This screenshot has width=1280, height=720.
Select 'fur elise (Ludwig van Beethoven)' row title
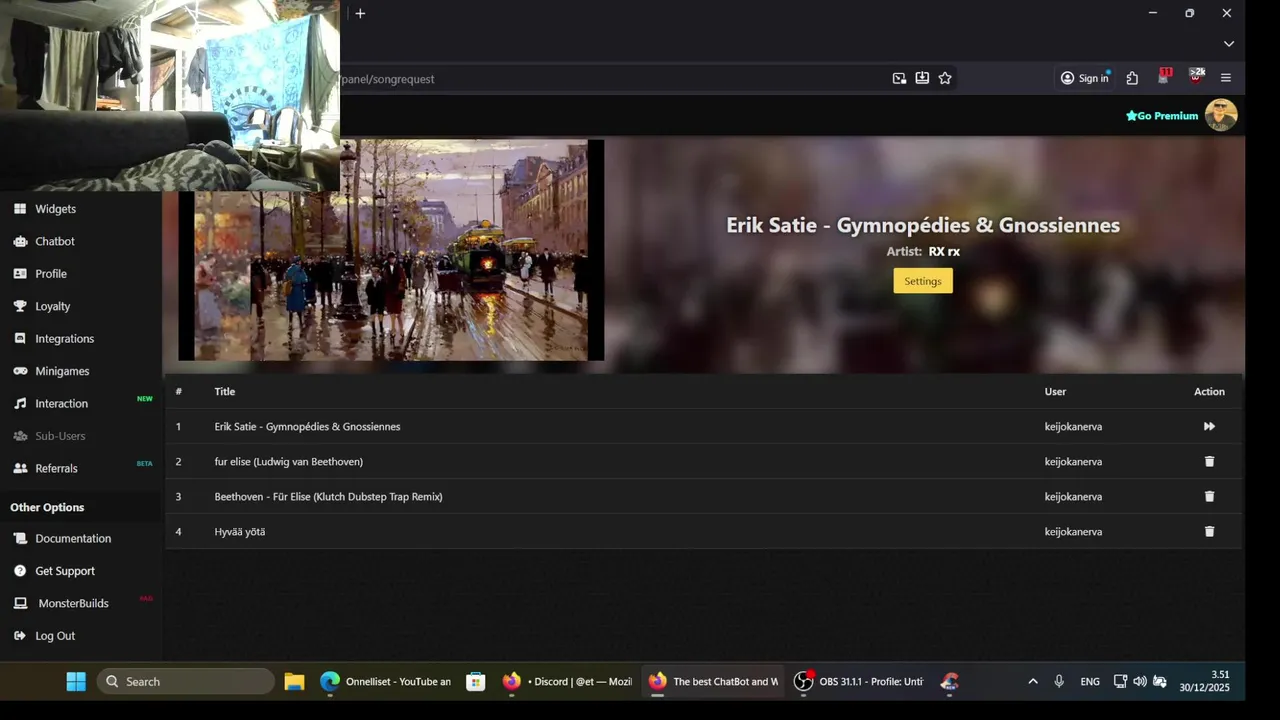pos(288,461)
